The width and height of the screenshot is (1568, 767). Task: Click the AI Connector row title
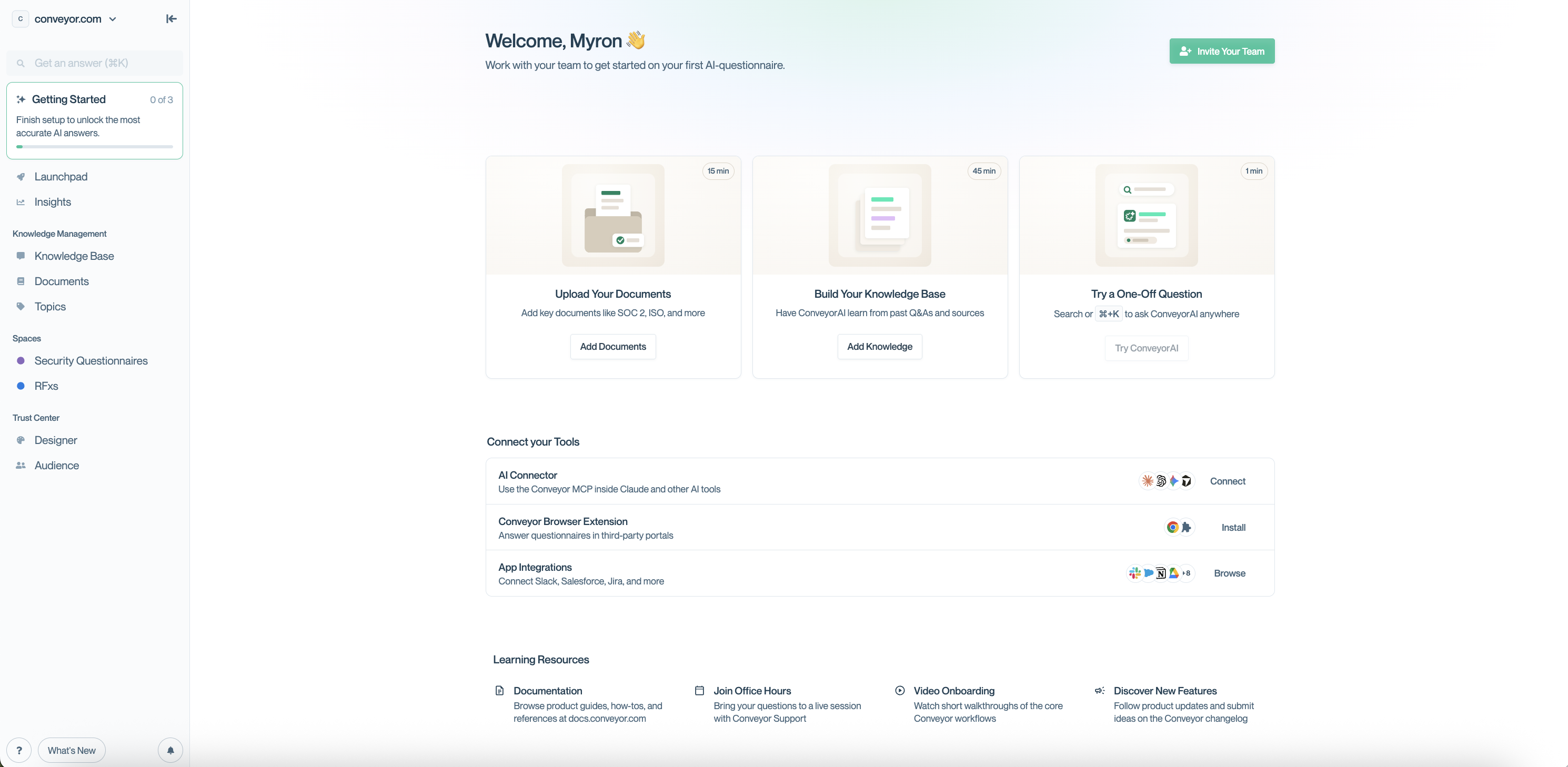click(x=528, y=475)
